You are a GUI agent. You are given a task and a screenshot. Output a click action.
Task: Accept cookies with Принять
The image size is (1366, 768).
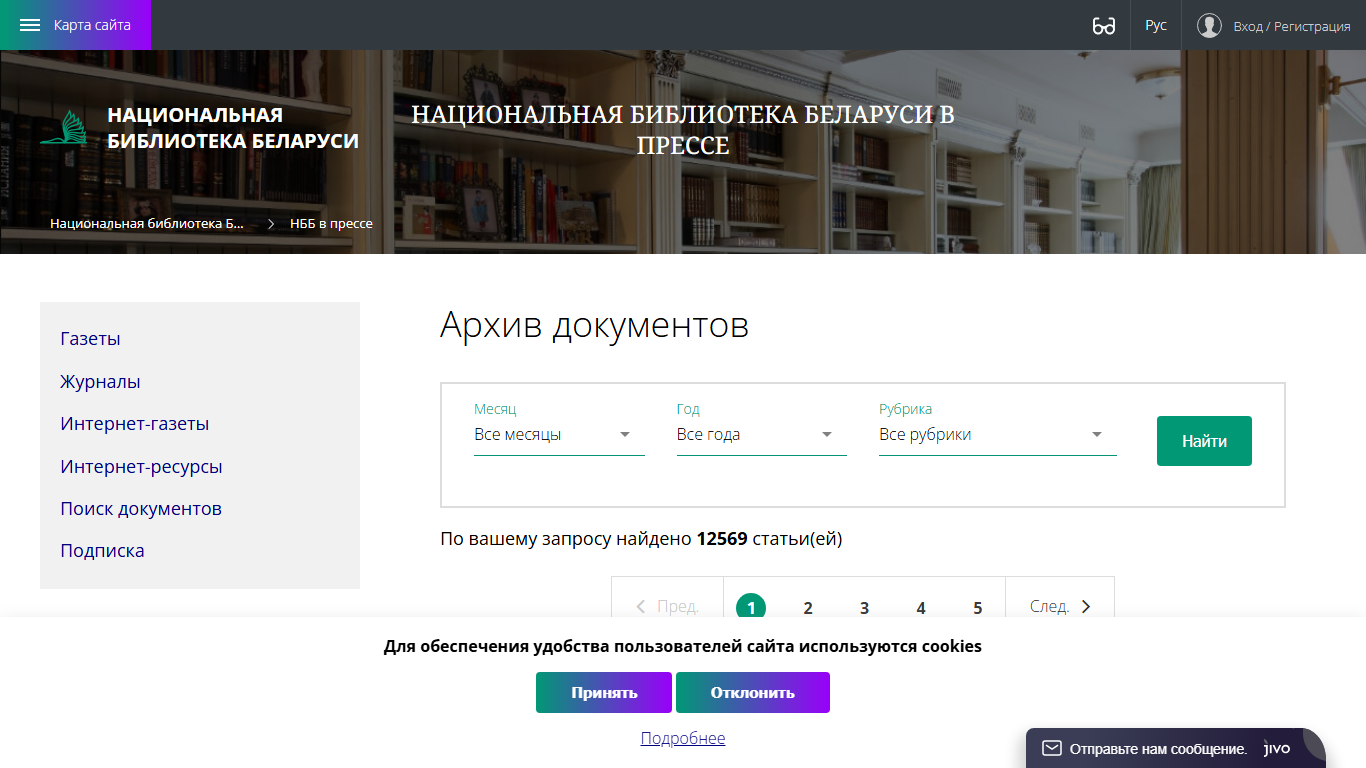pyautogui.click(x=604, y=693)
